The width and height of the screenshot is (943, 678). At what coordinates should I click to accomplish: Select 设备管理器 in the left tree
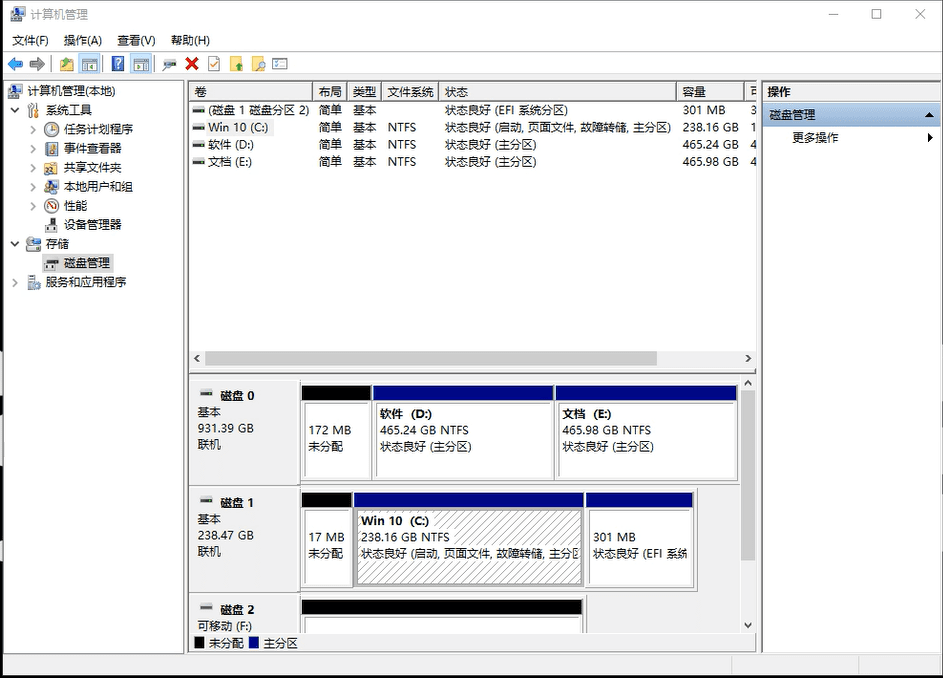pyautogui.click(x=93, y=224)
